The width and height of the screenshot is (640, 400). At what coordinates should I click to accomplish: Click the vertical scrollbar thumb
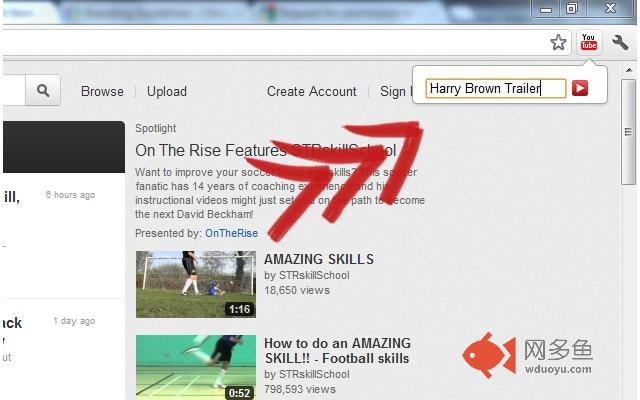[x=628, y=132]
